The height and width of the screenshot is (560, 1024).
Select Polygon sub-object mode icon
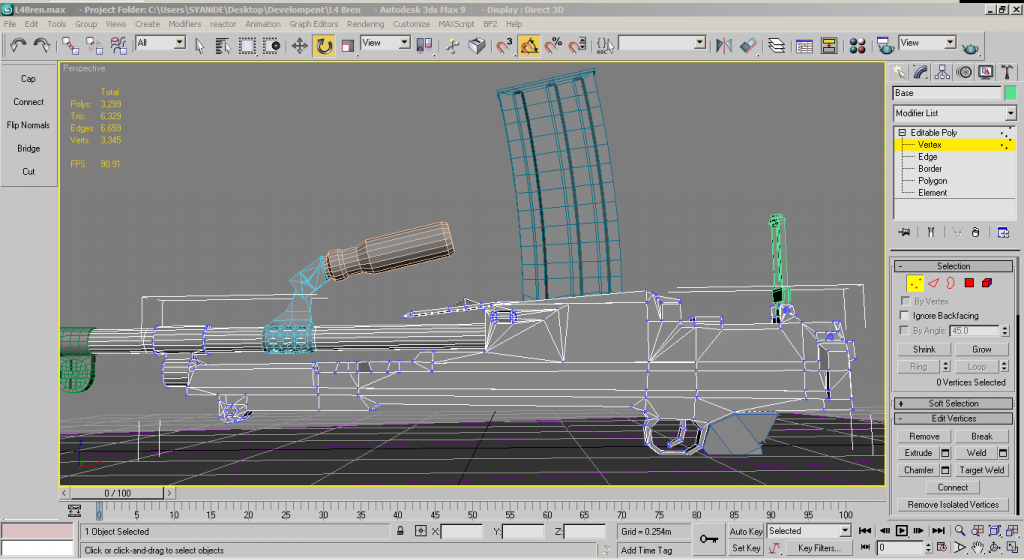pos(969,284)
